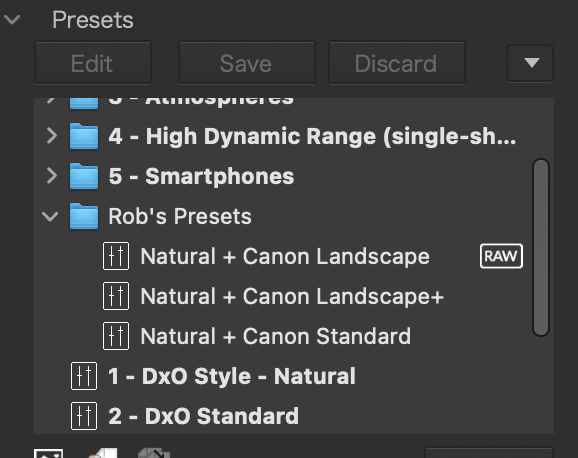Click the High Dynamic Range folder icon
Image resolution: width=578 pixels, height=458 pixels.
pyautogui.click(x=84, y=136)
